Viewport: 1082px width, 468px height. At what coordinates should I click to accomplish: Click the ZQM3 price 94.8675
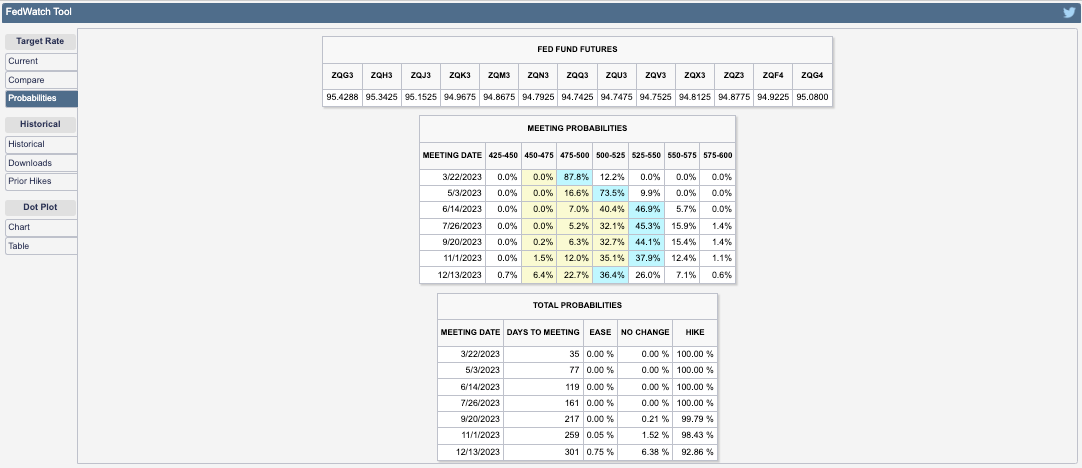pos(498,98)
